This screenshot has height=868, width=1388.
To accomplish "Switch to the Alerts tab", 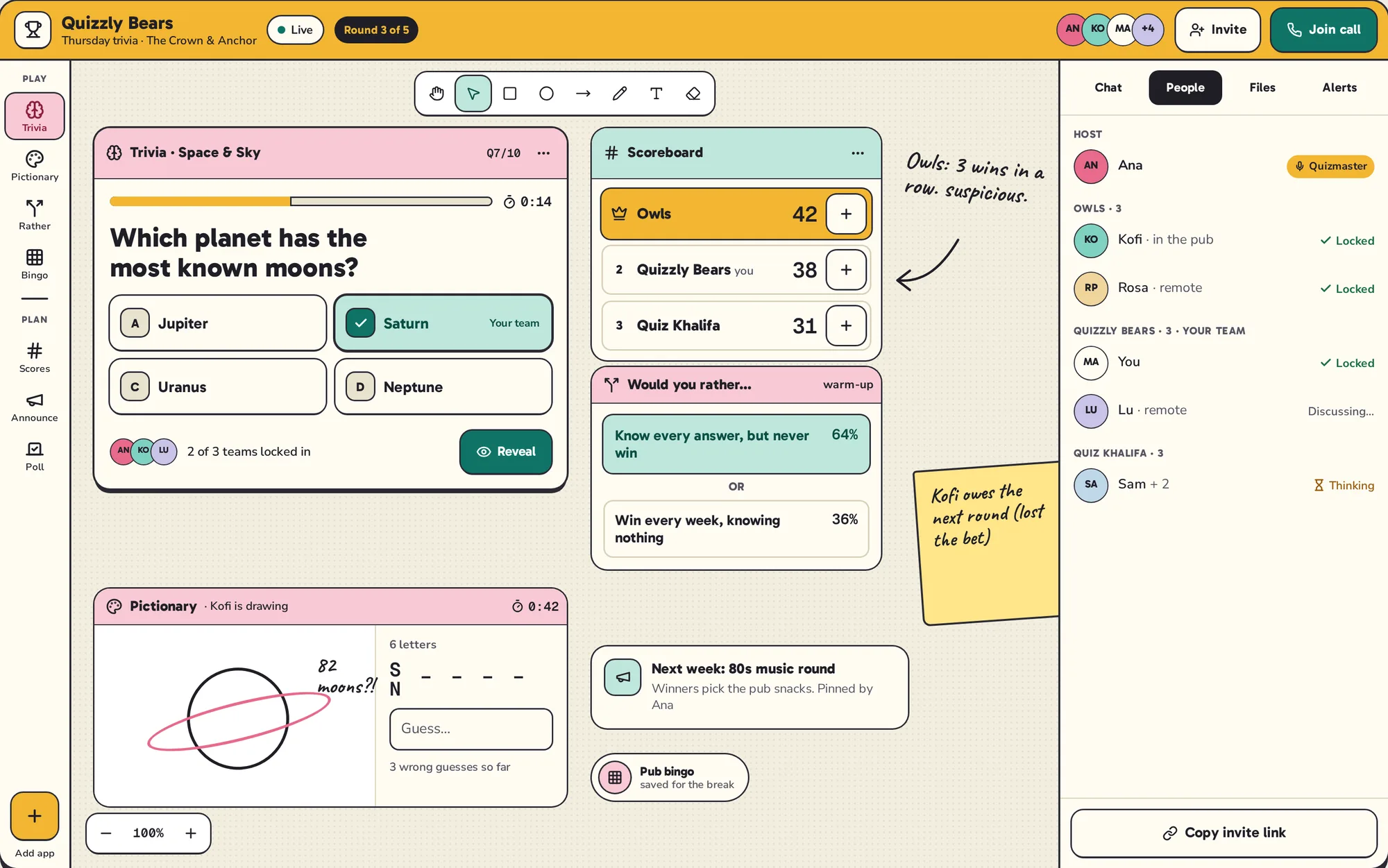I will click(x=1339, y=87).
